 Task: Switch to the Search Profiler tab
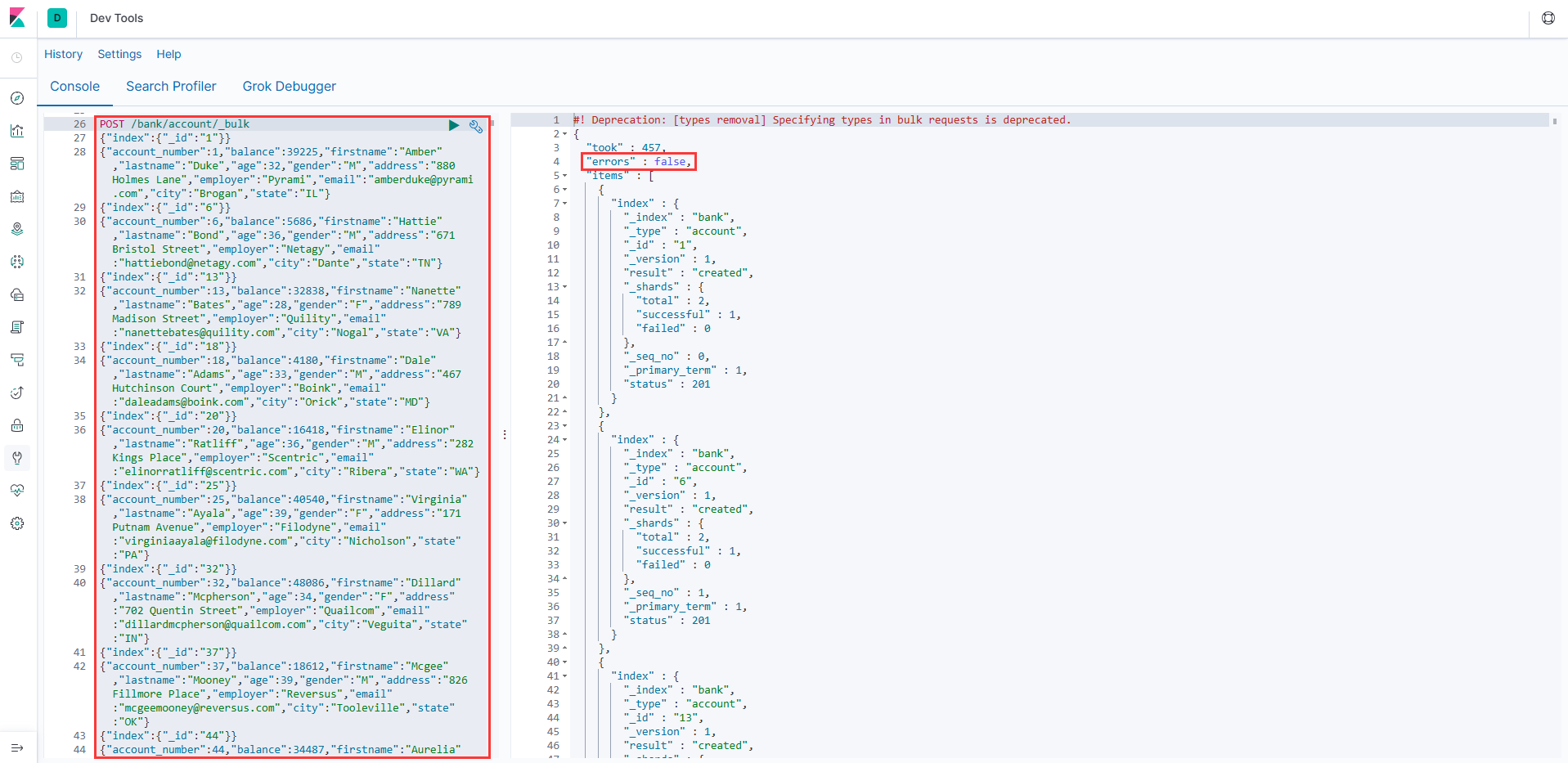pos(171,87)
